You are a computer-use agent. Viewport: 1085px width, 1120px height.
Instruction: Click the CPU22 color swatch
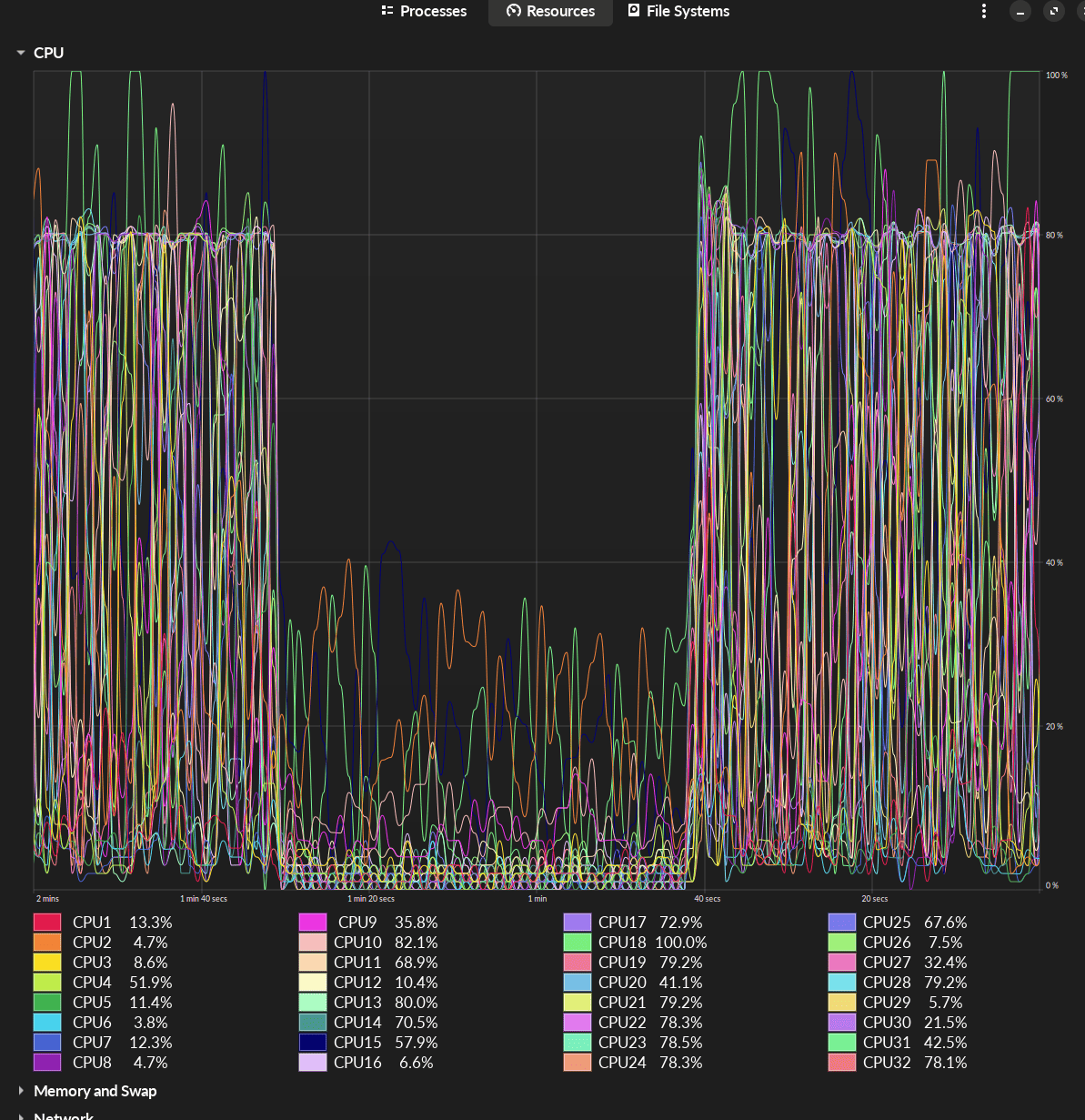pyautogui.click(x=578, y=1023)
